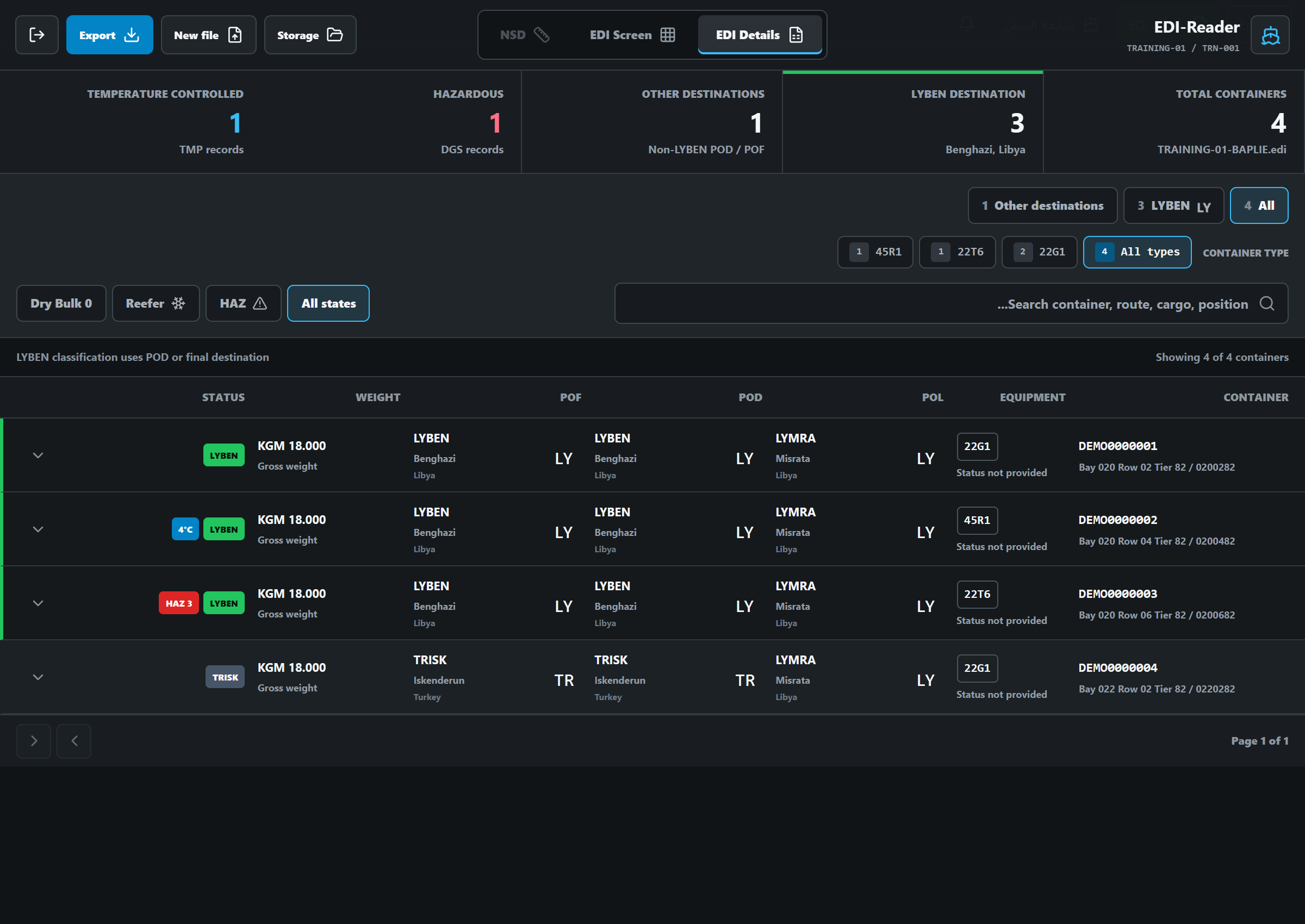Open Storage
Image resolution: width=1305 pixels, height=924 pixels.
(x=310, y=35)
